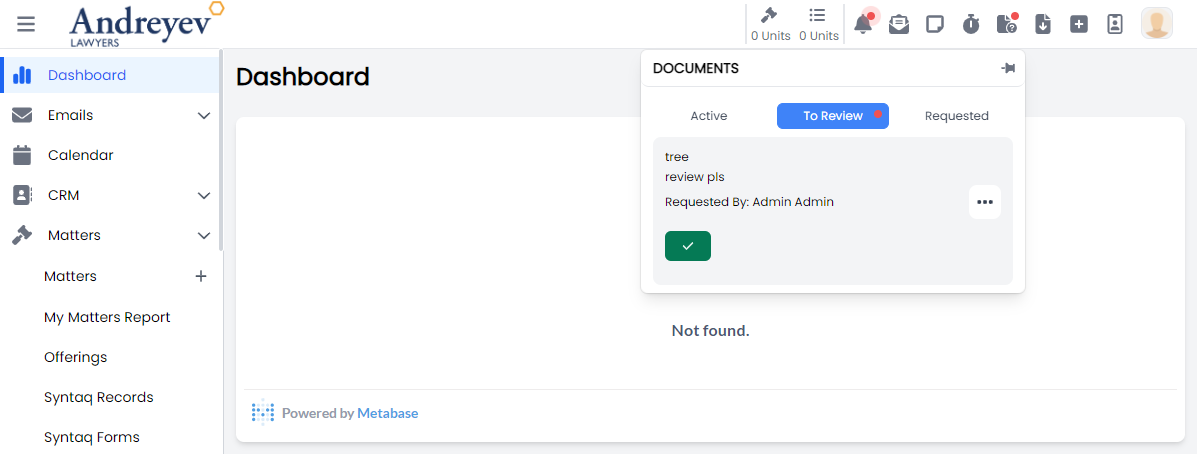This screenshot has width=1197, height=454.
Task: Click the plus quick-add icon
Action: pyautogui.click(x=1079, y=24)
